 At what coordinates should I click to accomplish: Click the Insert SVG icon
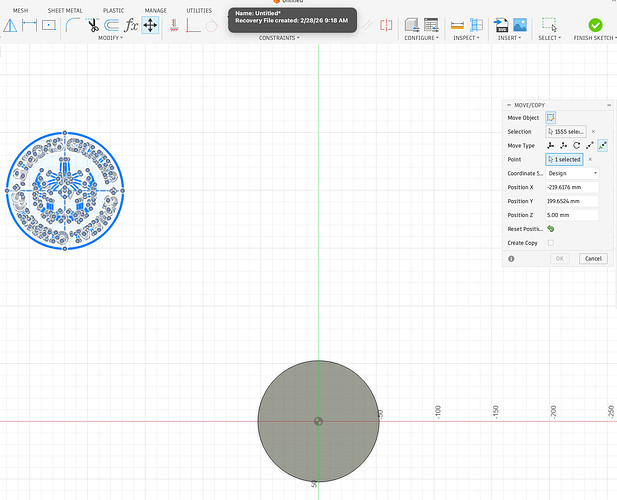[x=501, y=25]
